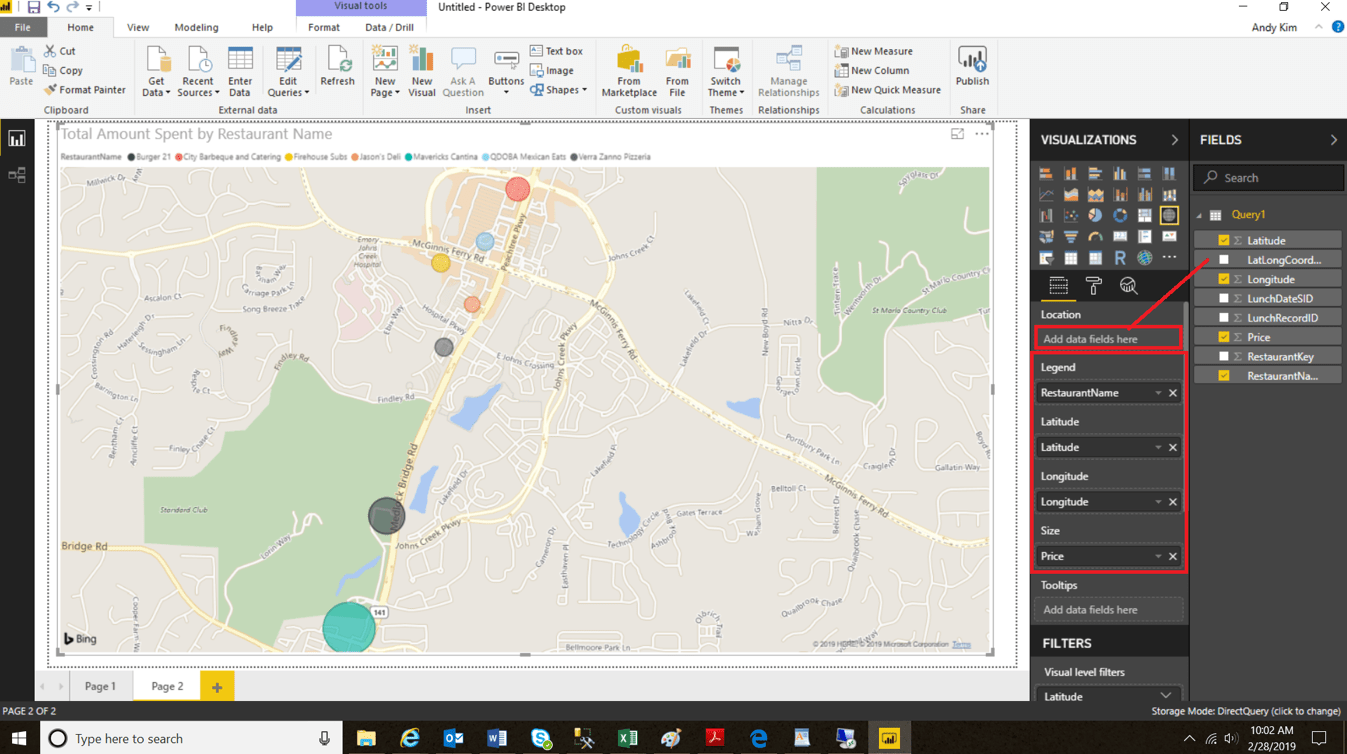Collapse the Fields pane
1347x754 pixels.
(1333, 140)
